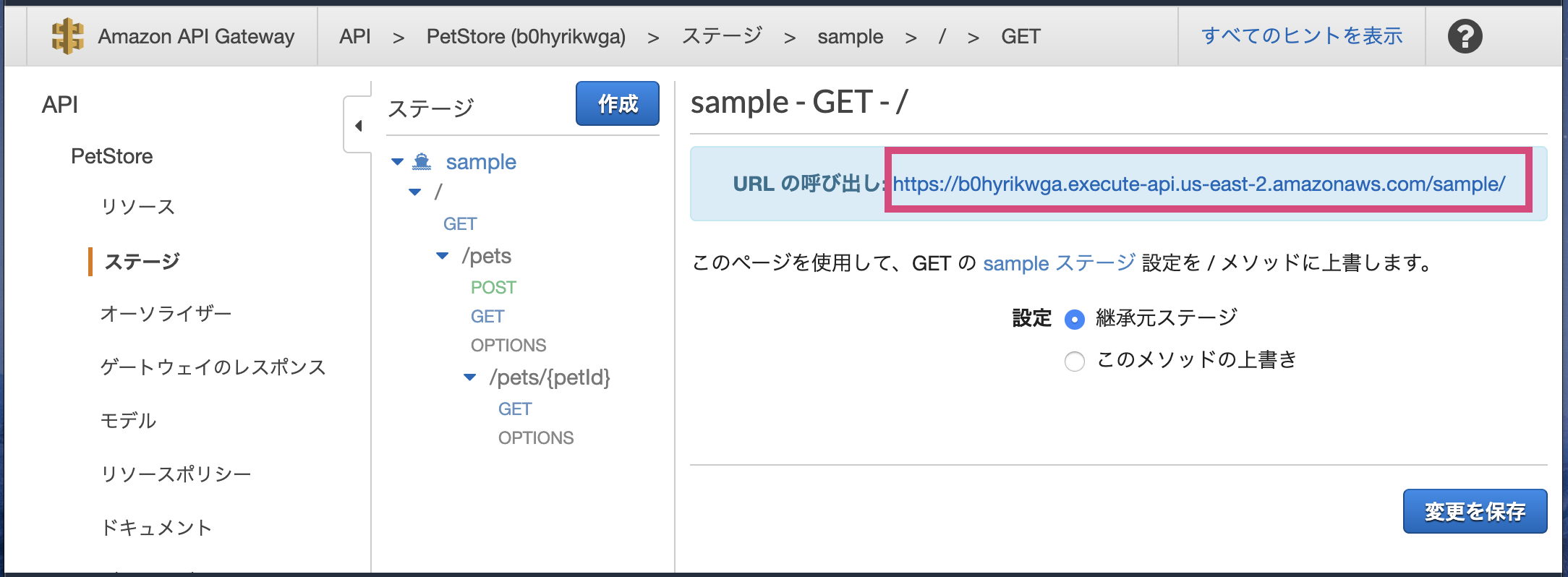The width and height of the screenshot is (1568, 577).
Task: Open リソースポリシー in the sidebar
Action: pos(176,474)
